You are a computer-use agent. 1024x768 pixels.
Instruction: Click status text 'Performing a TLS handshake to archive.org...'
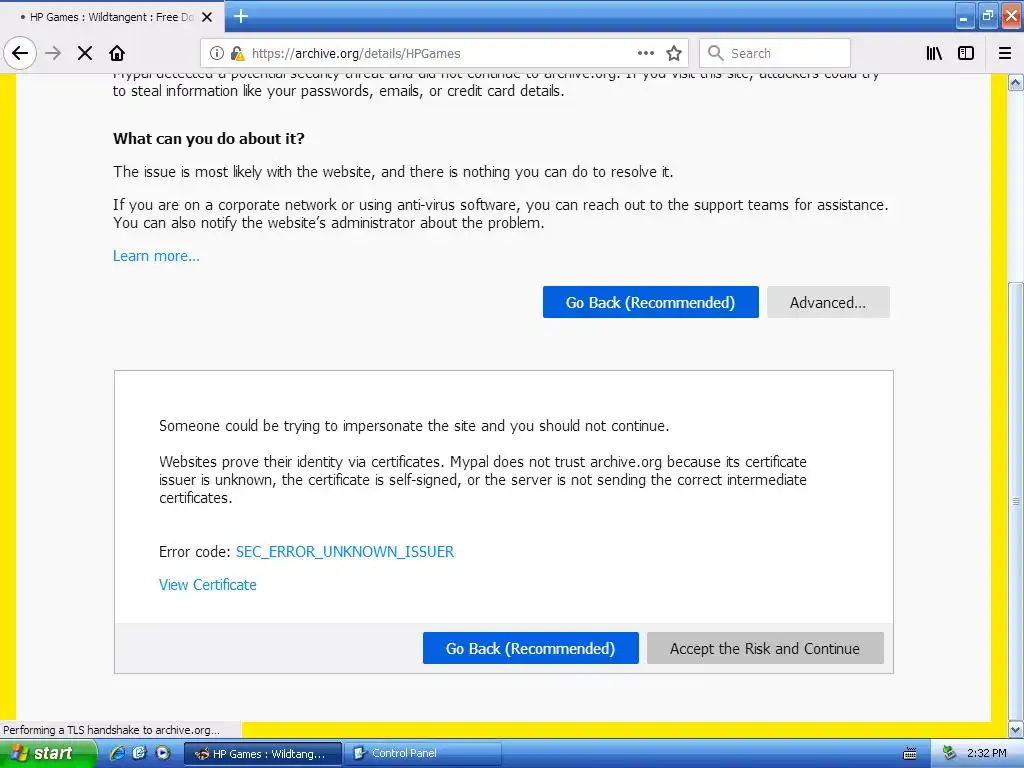112,730
